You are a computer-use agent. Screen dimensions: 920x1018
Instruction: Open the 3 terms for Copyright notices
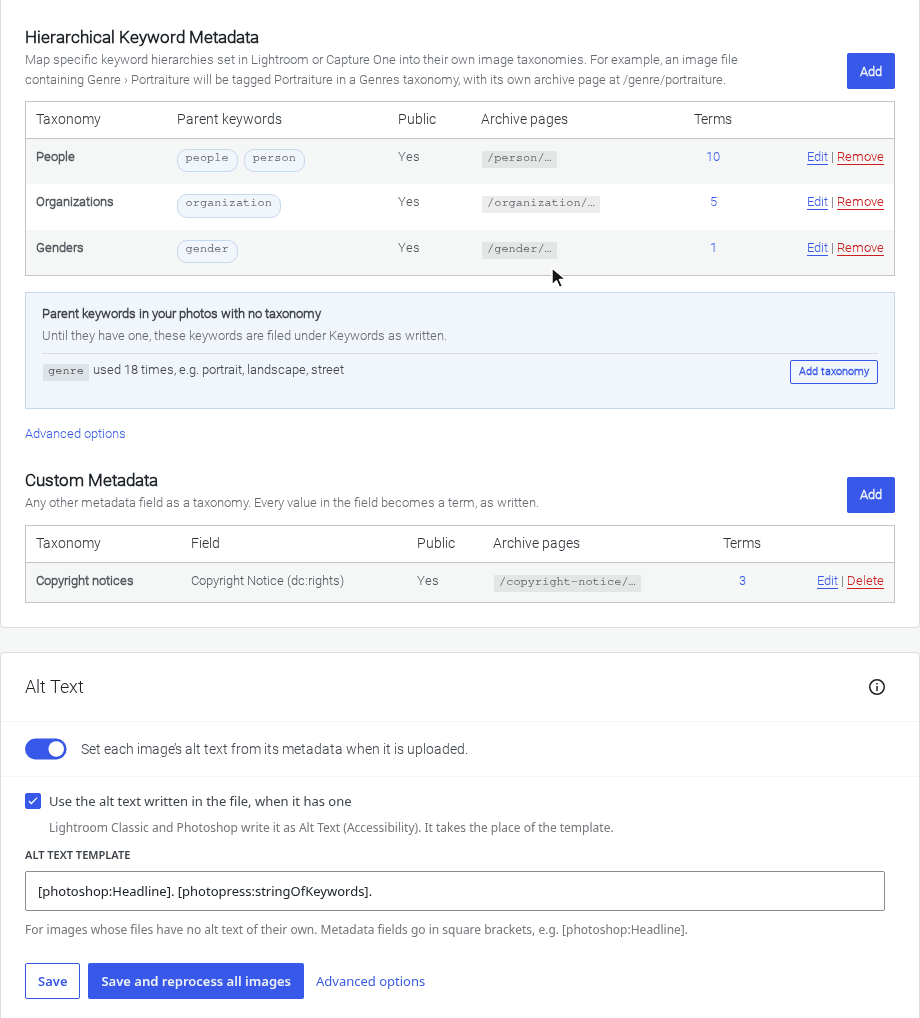742,581
